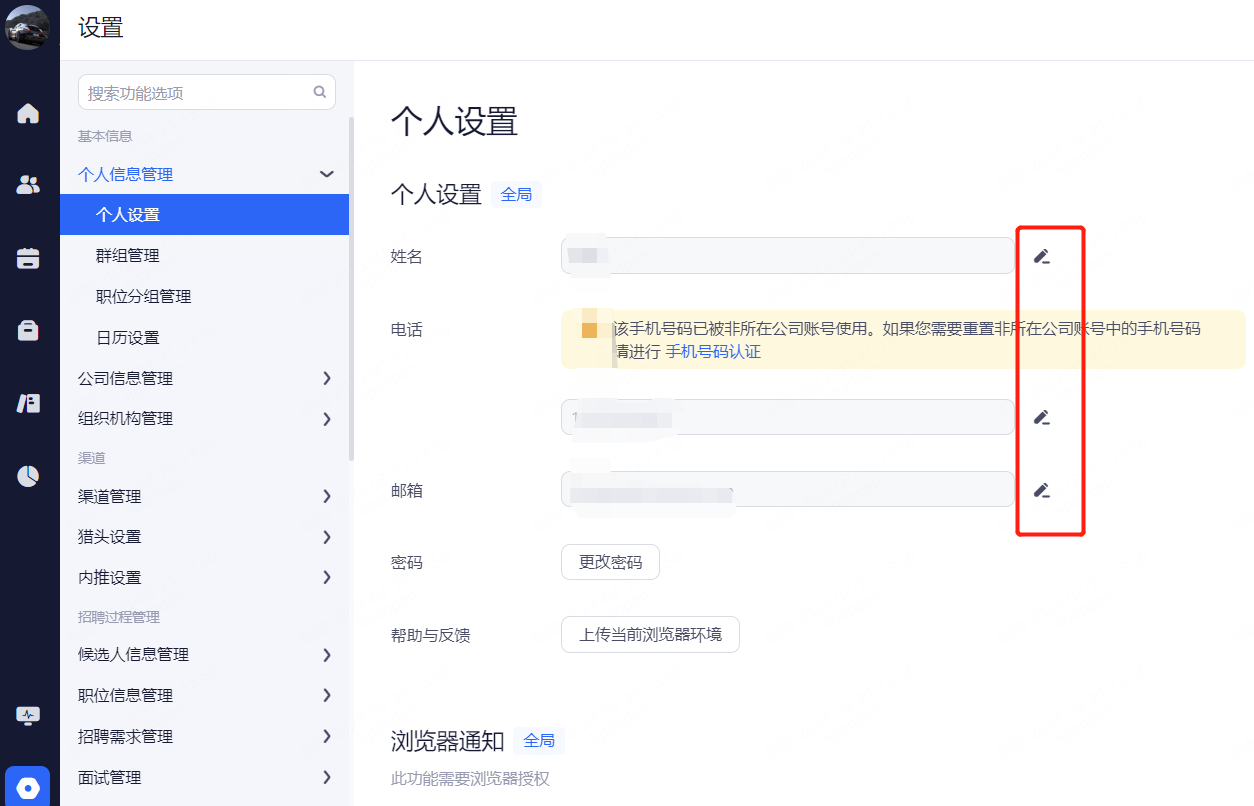Open the pie chart reports icon
Screen dimensions: 1254x806
coord(28,476)
